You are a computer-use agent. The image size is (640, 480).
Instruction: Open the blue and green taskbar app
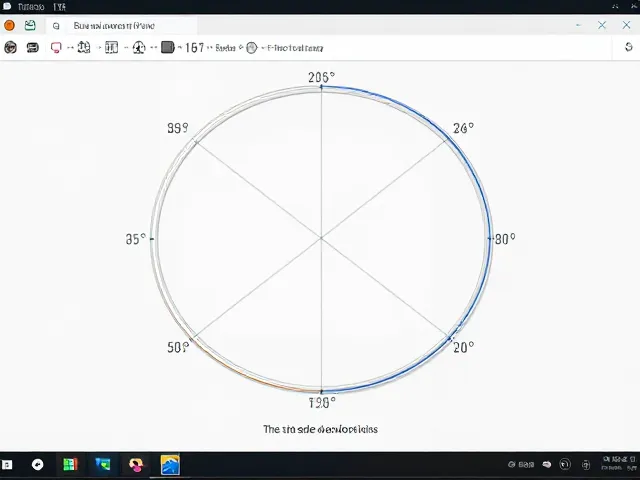tap(103, 464)
